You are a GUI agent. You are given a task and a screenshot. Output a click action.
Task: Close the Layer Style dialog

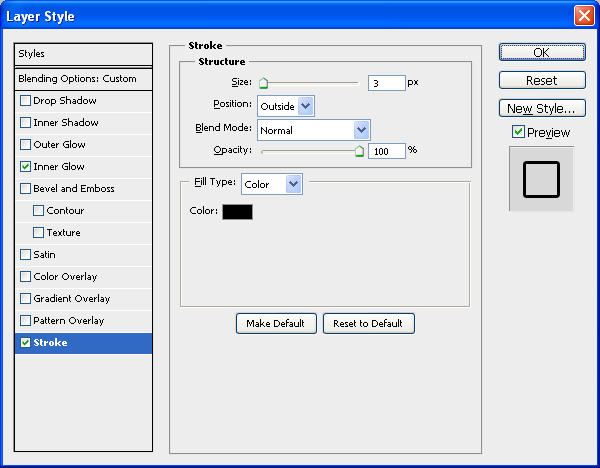[x=584, y=16]
